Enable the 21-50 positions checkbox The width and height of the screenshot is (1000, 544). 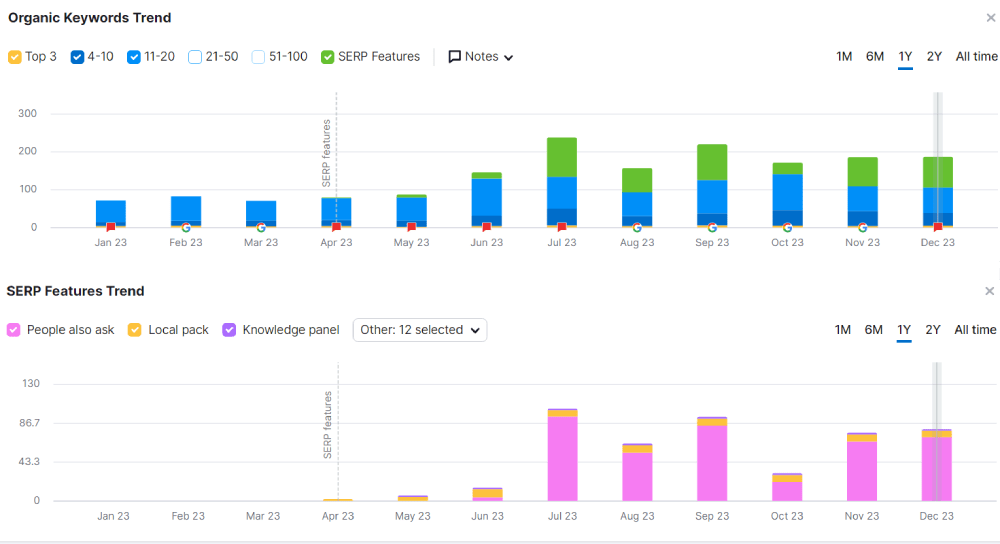(195, 57)
